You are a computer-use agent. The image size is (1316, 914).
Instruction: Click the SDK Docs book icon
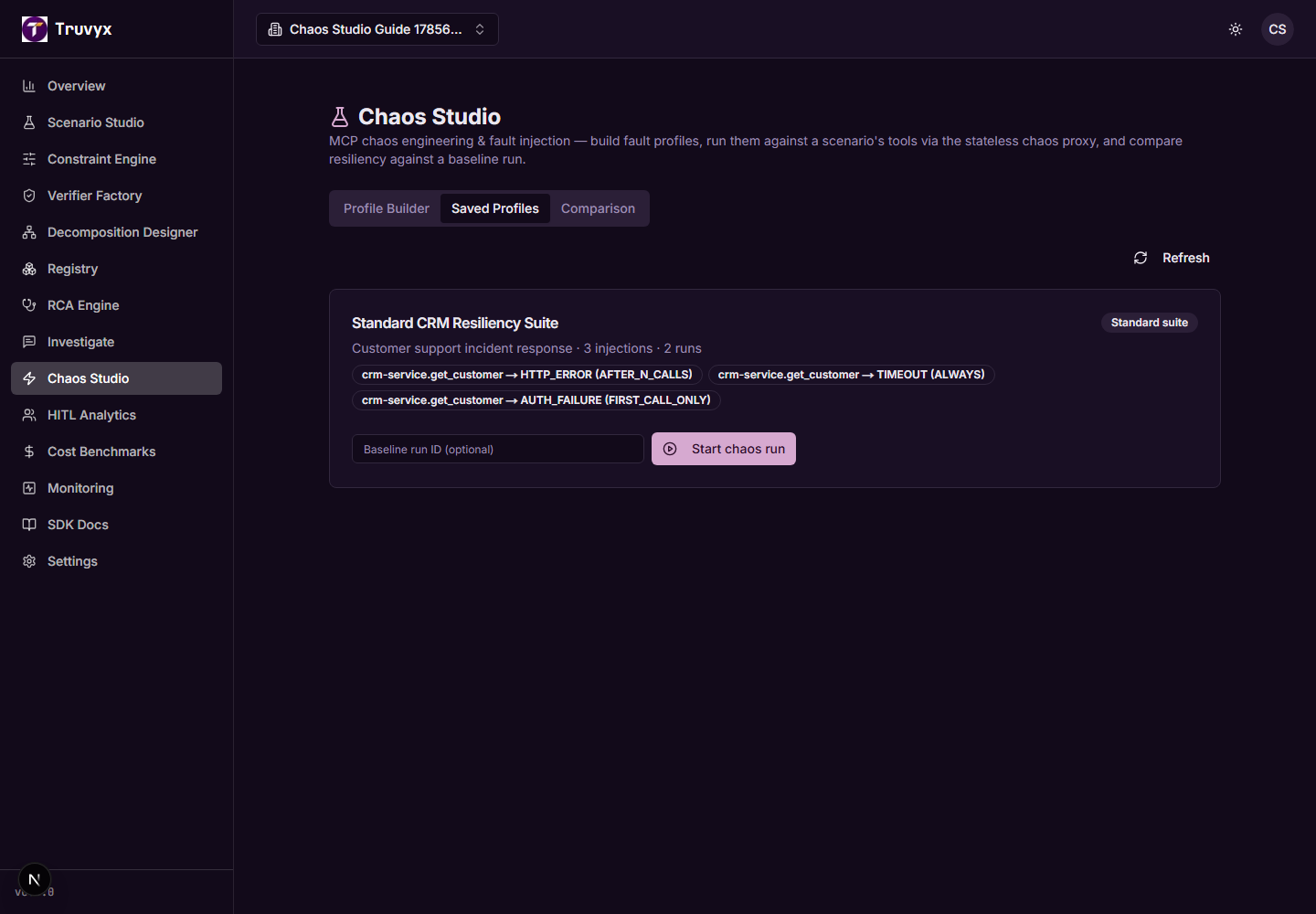(x=29, y=525)
